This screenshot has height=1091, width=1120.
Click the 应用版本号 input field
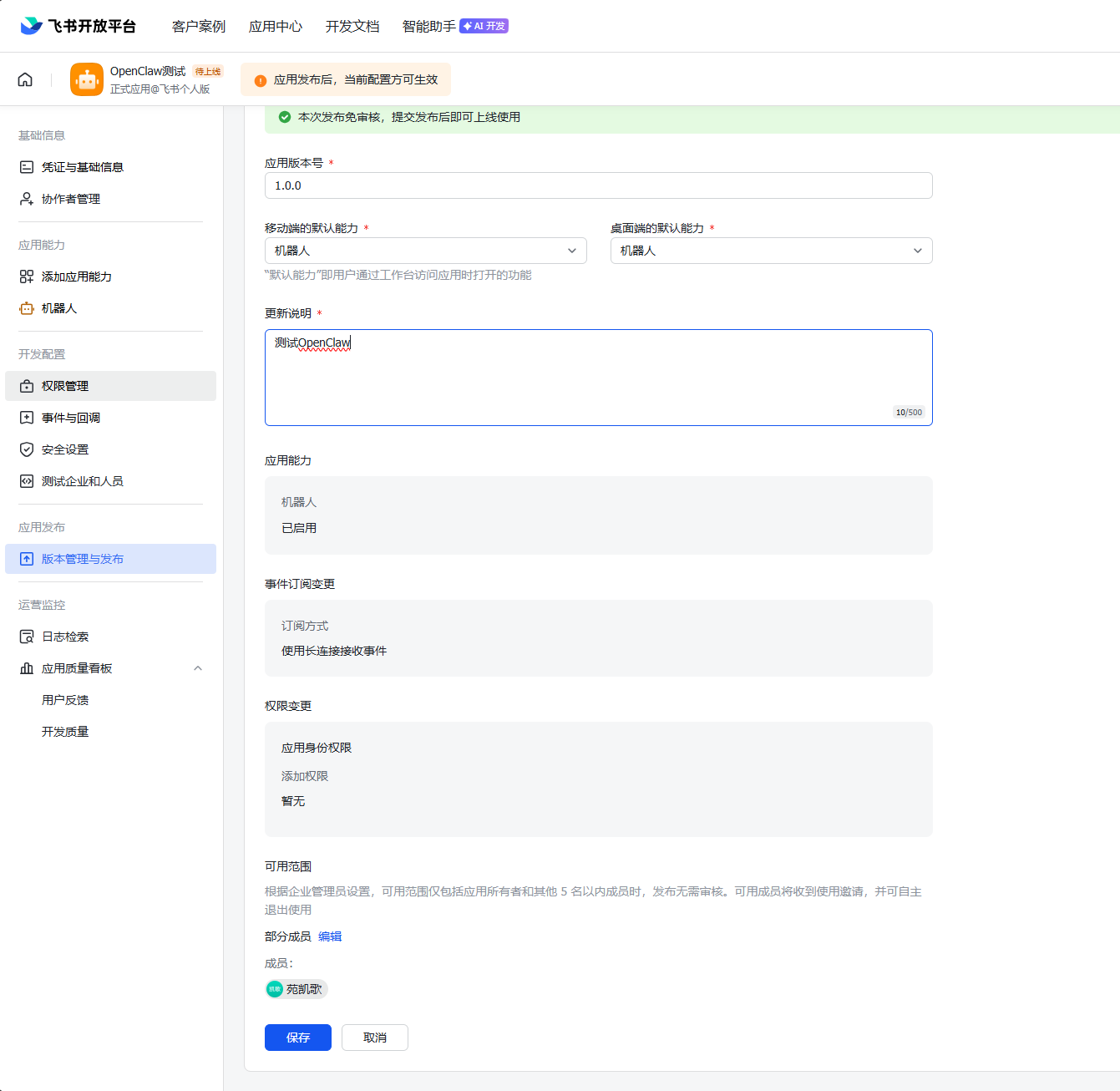tap(598, 185)
